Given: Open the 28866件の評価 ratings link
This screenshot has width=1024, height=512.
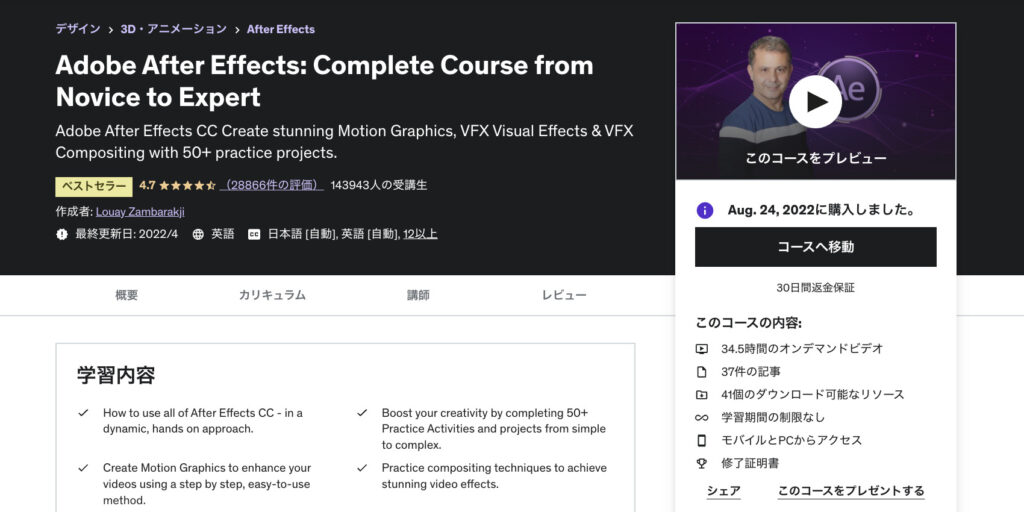Looking at the screenshot, I should click(x=272, y=185).
